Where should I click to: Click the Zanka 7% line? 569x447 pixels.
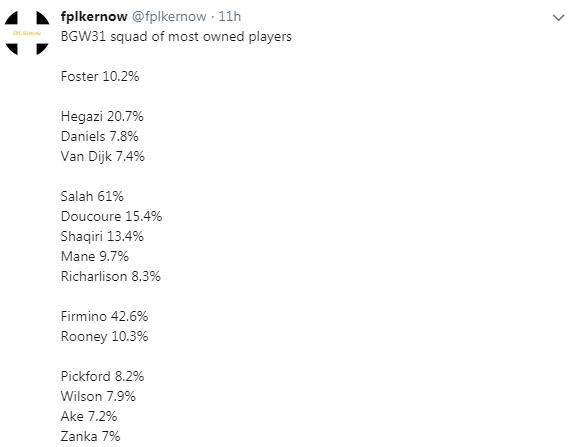[x=90, y=436]
